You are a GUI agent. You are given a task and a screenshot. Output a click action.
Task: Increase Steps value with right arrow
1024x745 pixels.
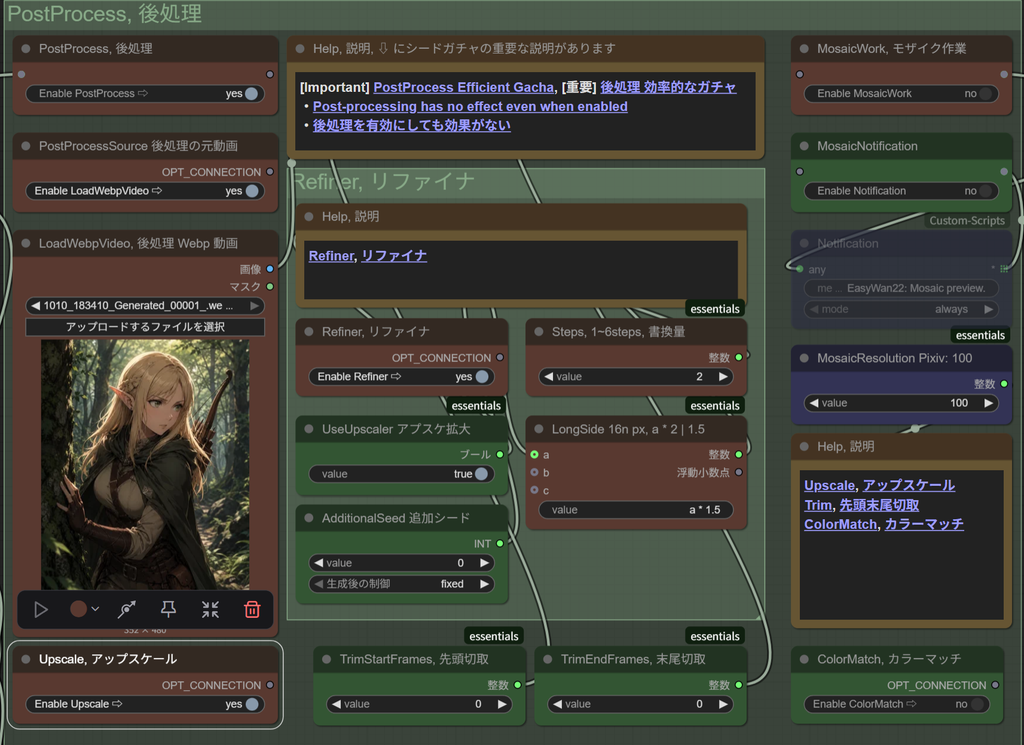point(723,377)
